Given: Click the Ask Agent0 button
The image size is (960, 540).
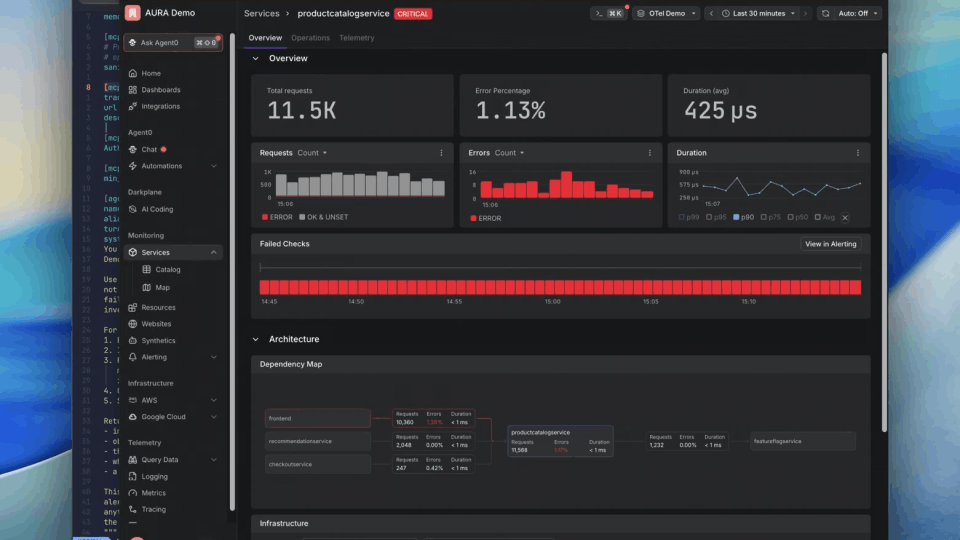Looking at the screenshot, I should tap(173, 42).
